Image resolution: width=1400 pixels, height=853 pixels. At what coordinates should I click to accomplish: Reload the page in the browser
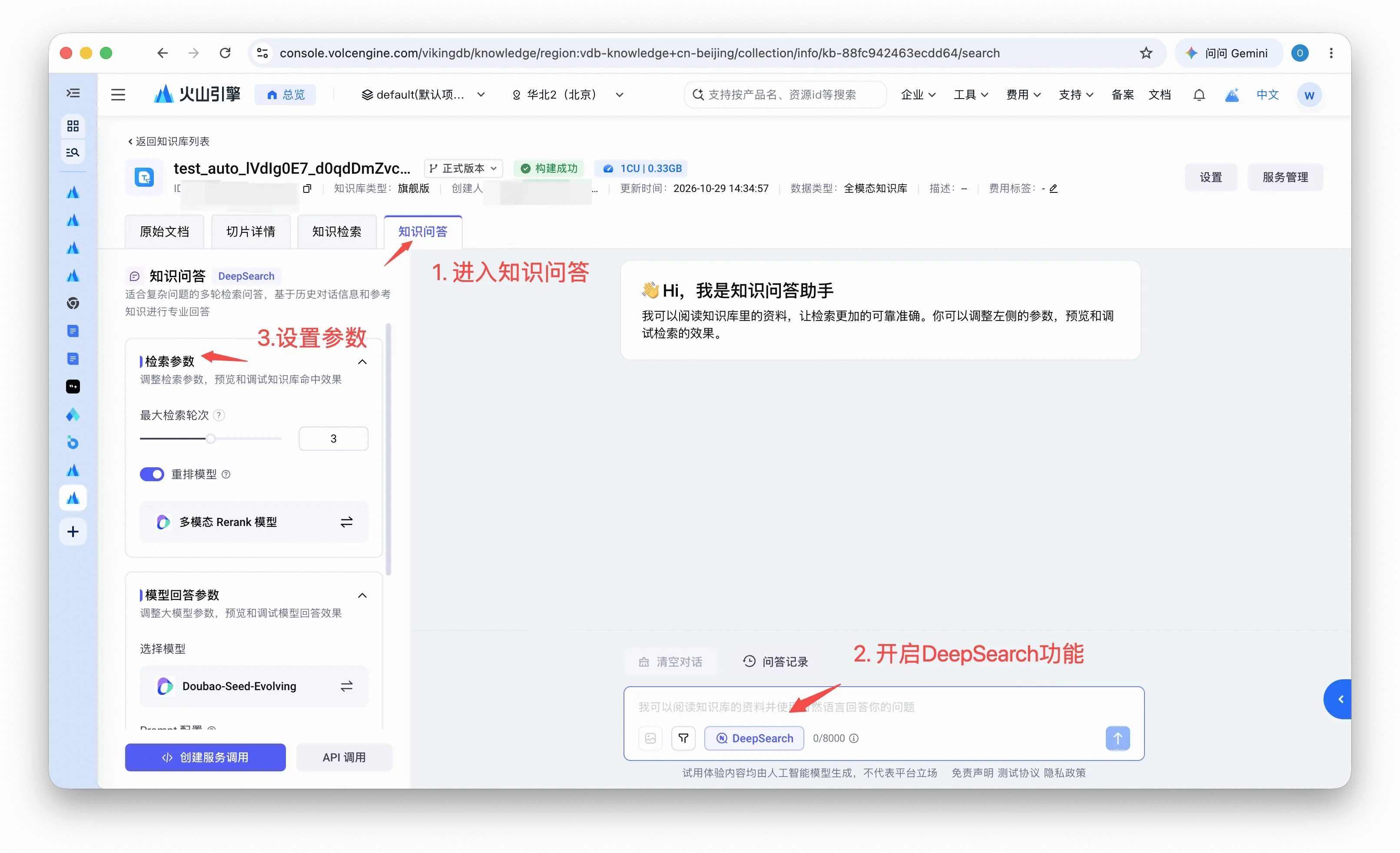pyautogui.click(x=225, y=53)
